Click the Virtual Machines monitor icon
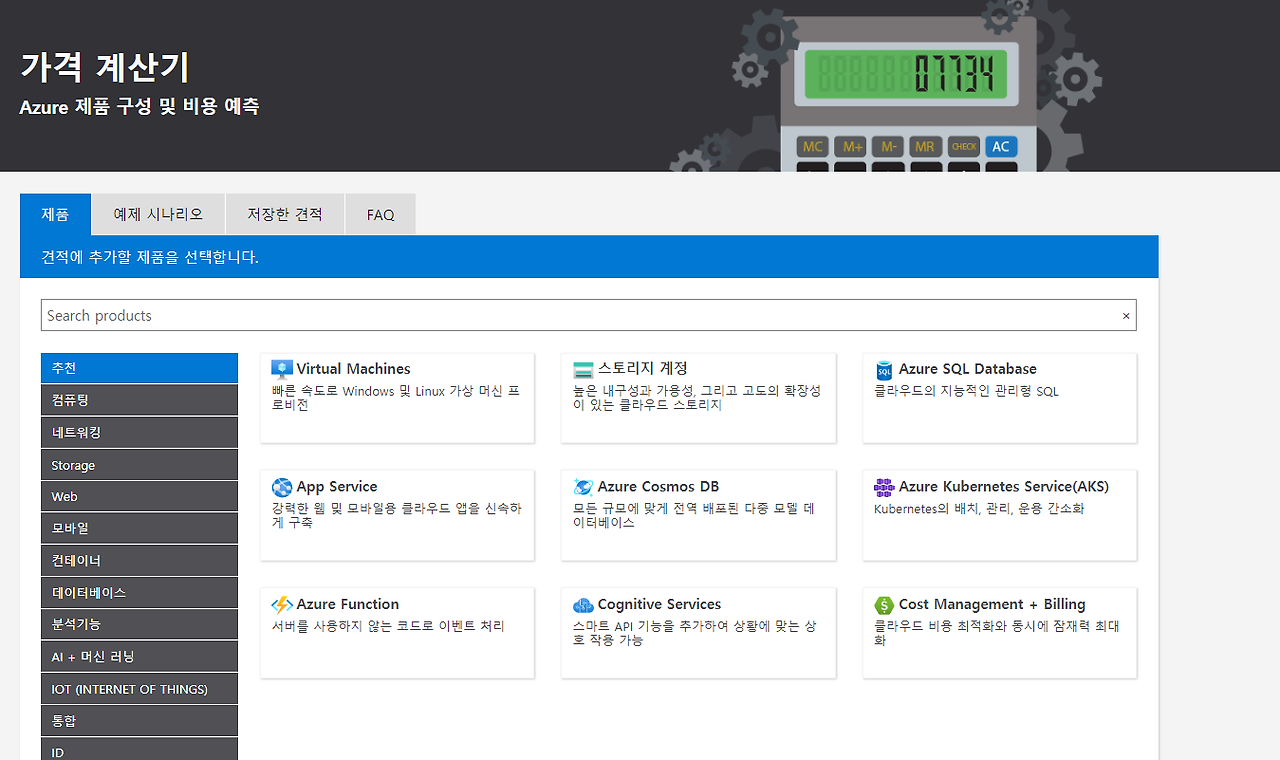The width and height of the screenshot is (1280, 760). point(282,369)
